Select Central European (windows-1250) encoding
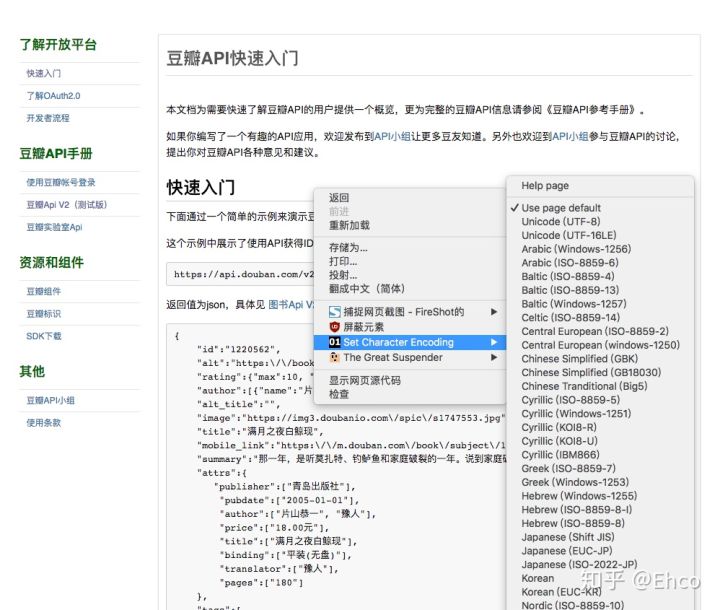 601,345
